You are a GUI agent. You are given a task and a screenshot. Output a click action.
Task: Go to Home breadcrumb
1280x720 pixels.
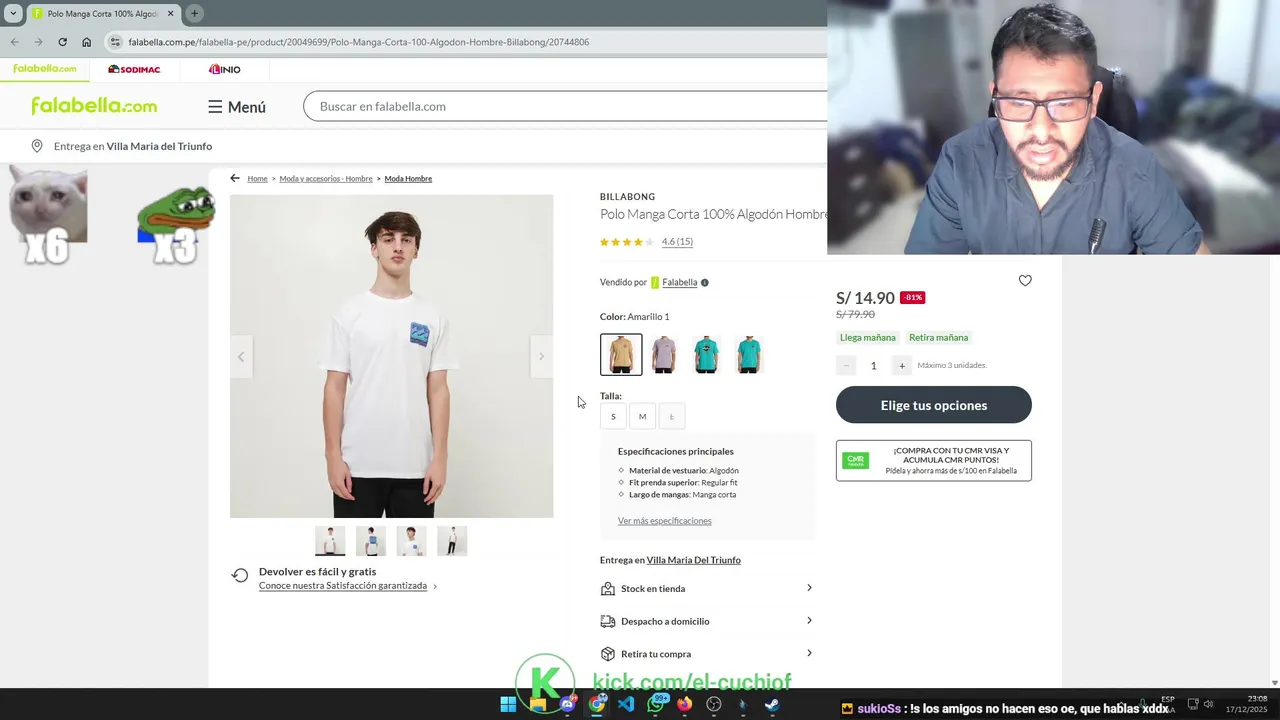click(257, 179)
